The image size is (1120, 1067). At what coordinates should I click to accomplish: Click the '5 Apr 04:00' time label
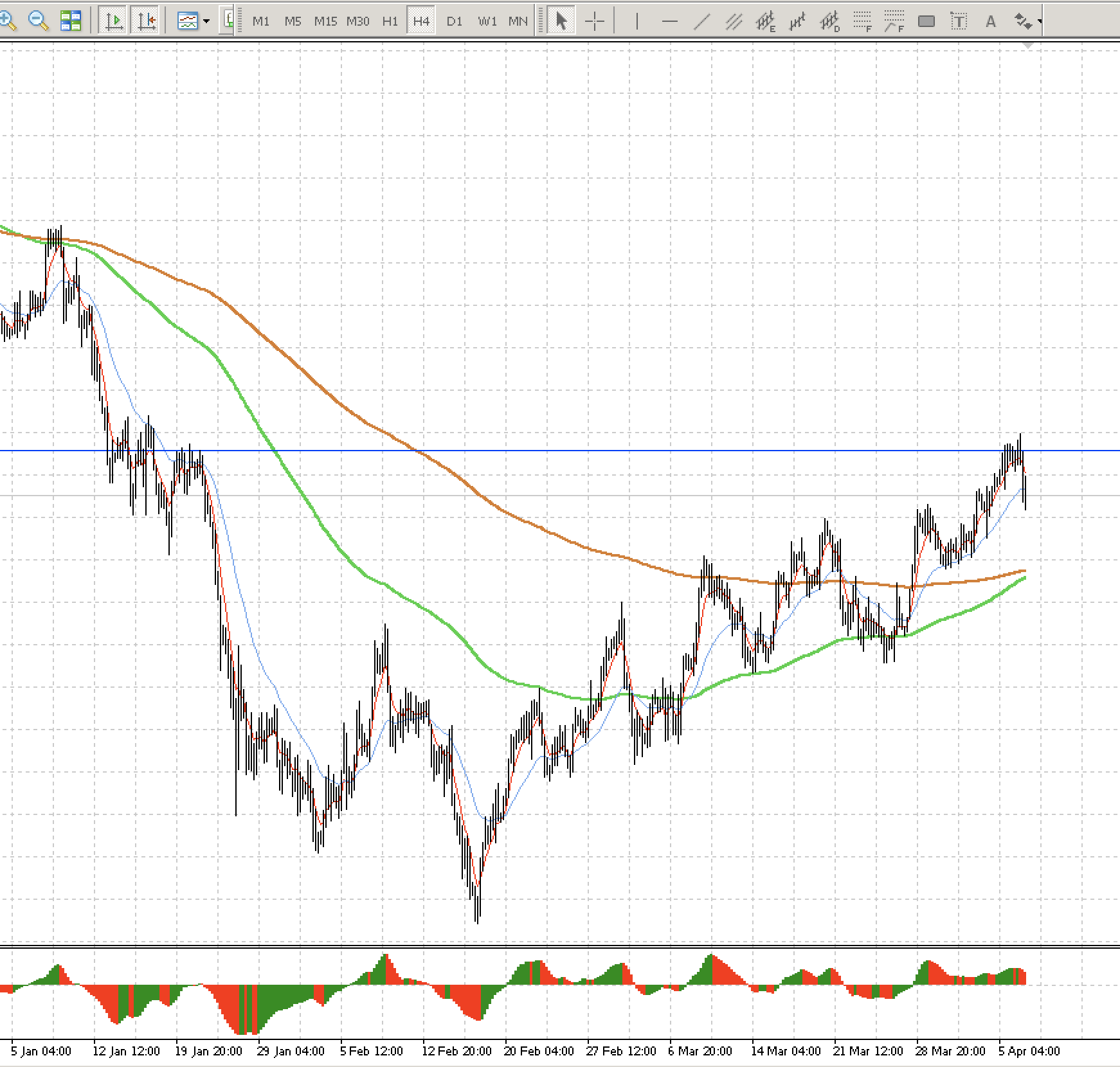point(1029,1051)
